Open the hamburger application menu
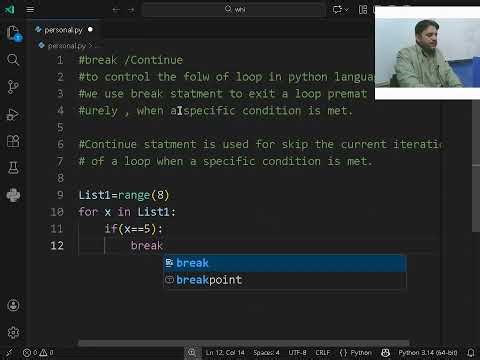Screen dimensions: 480x360 coord(30,9)
